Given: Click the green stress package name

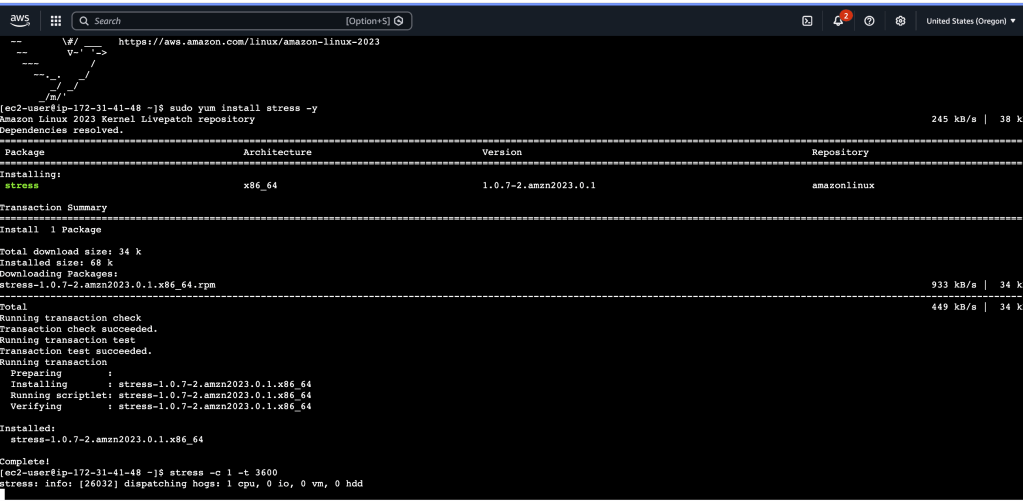Looking at the screenshot, I should click(x=22, y=185).
